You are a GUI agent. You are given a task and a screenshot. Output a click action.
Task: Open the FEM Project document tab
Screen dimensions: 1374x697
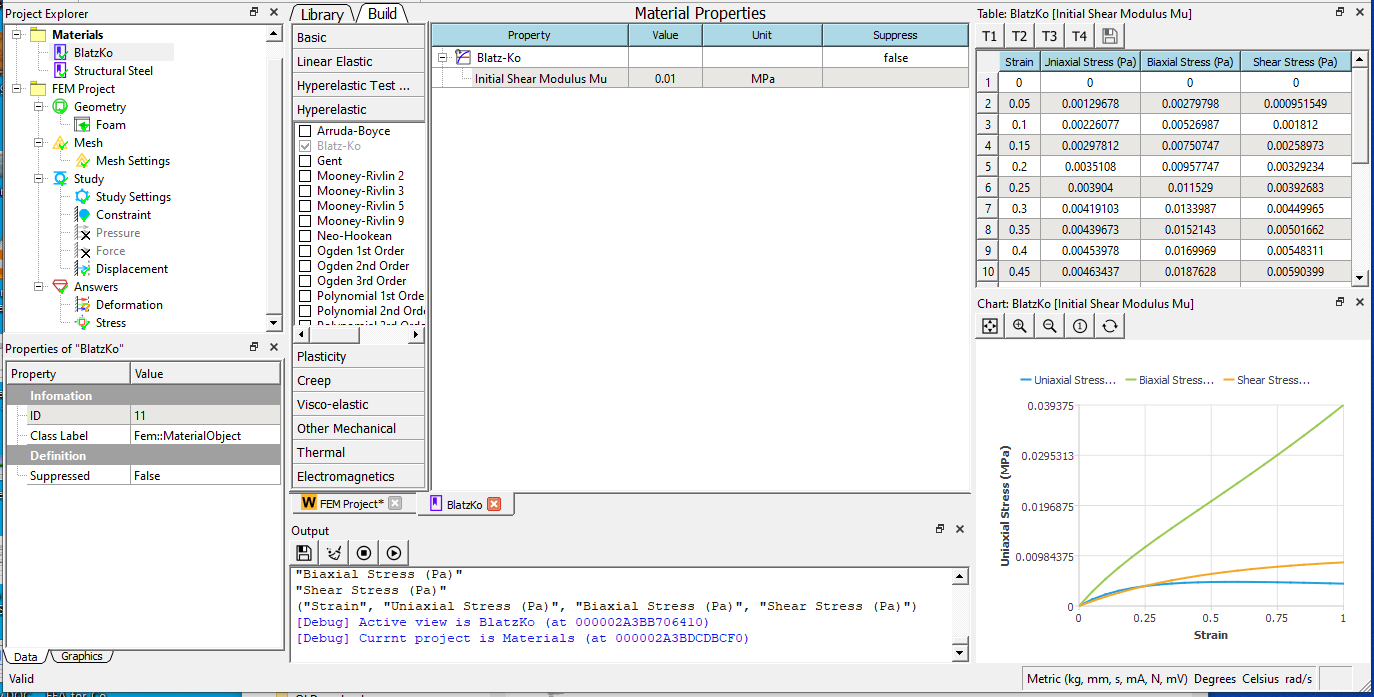point(350,504)
